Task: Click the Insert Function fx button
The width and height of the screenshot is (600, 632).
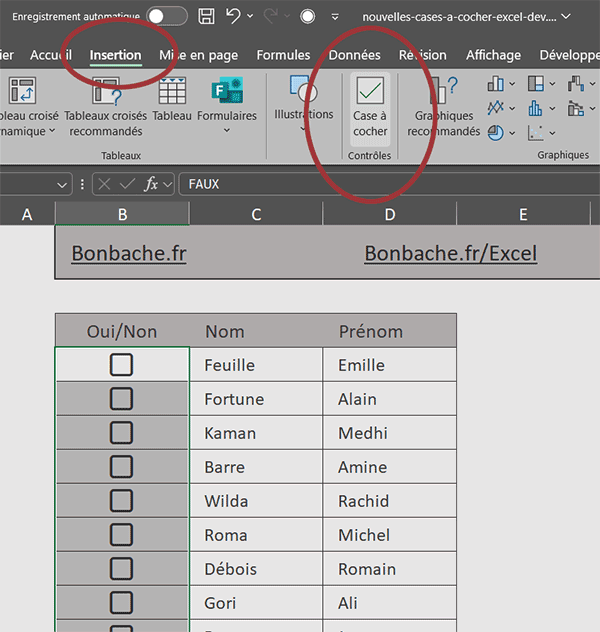Action: click(151, 184)
